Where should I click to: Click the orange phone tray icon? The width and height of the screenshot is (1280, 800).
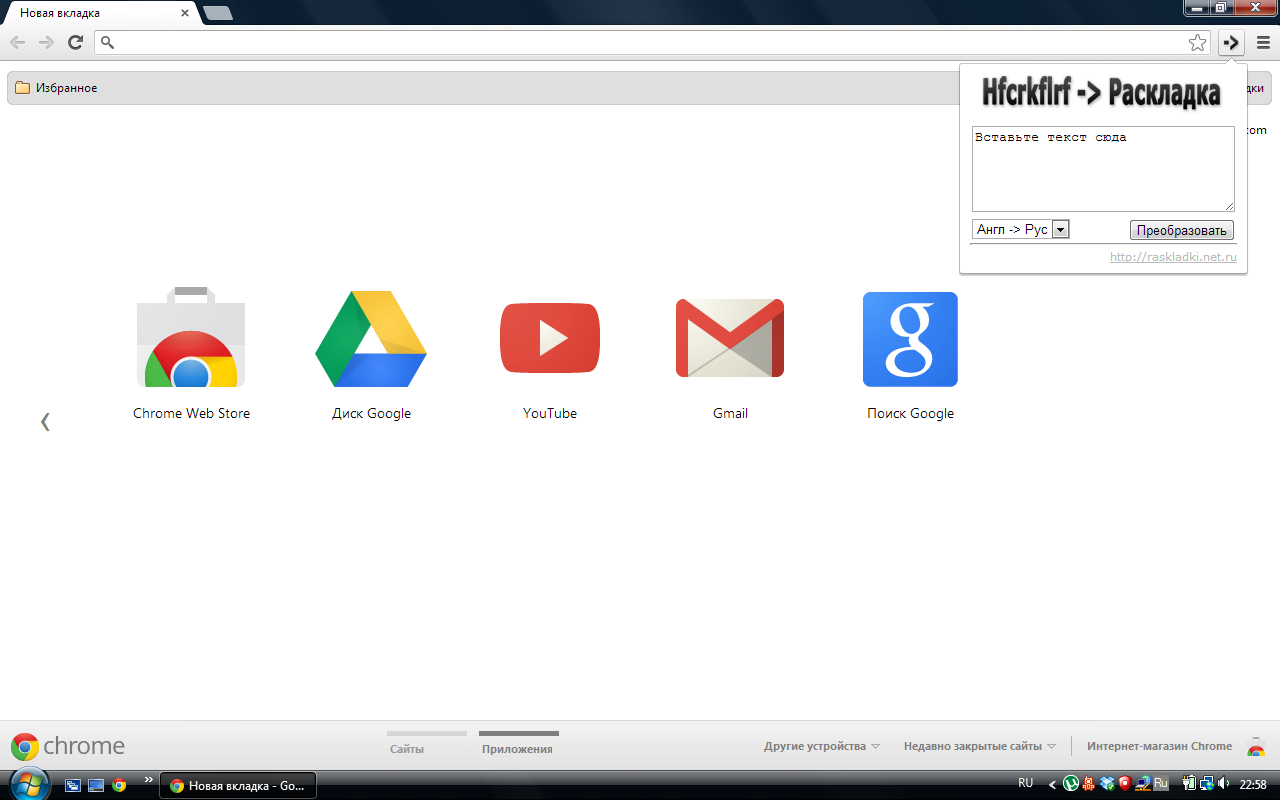(1088, 783)
